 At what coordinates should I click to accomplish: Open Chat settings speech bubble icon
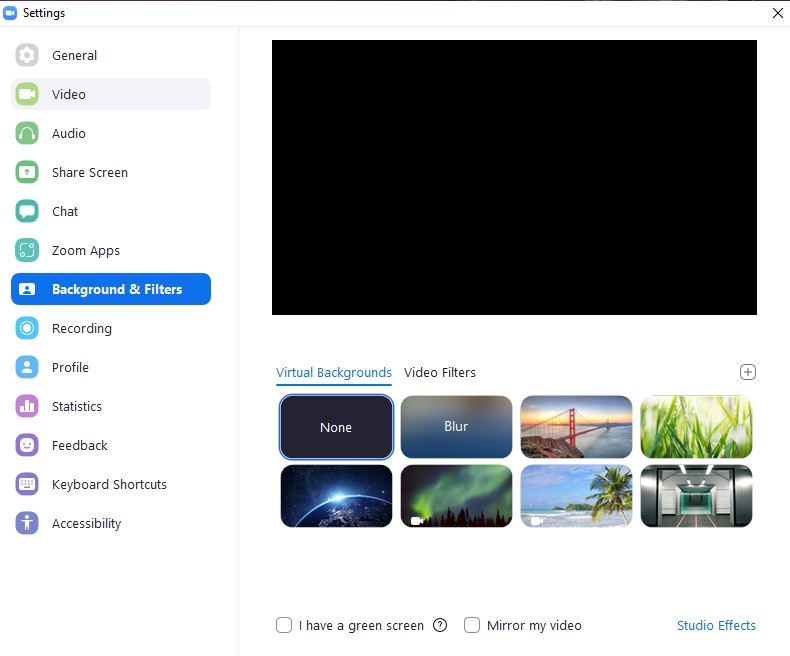(x=27, y=212)
